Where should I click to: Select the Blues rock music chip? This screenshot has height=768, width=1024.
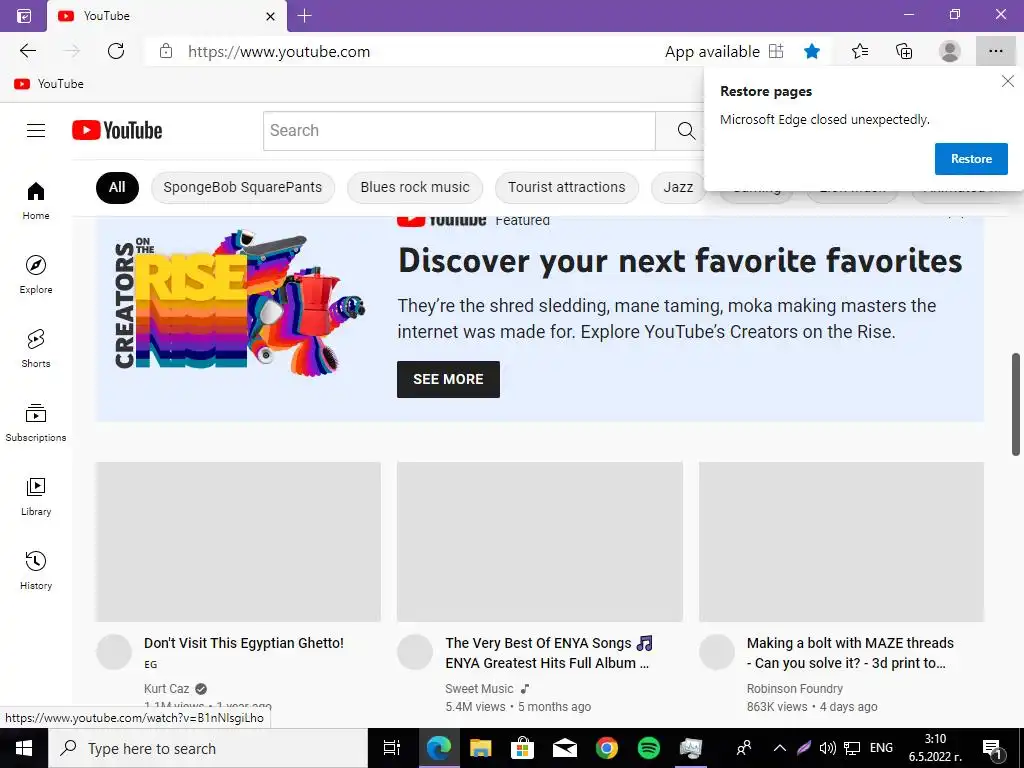click(x=415, y=187)
